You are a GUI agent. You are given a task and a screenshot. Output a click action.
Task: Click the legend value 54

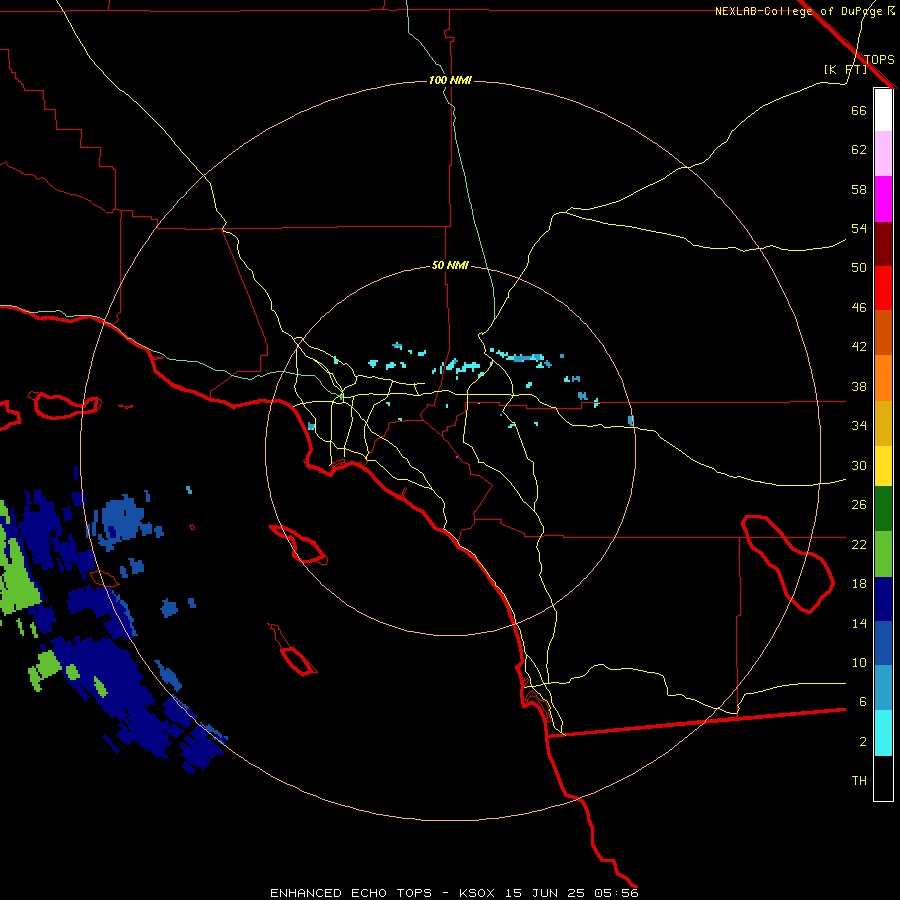(859, 228)
